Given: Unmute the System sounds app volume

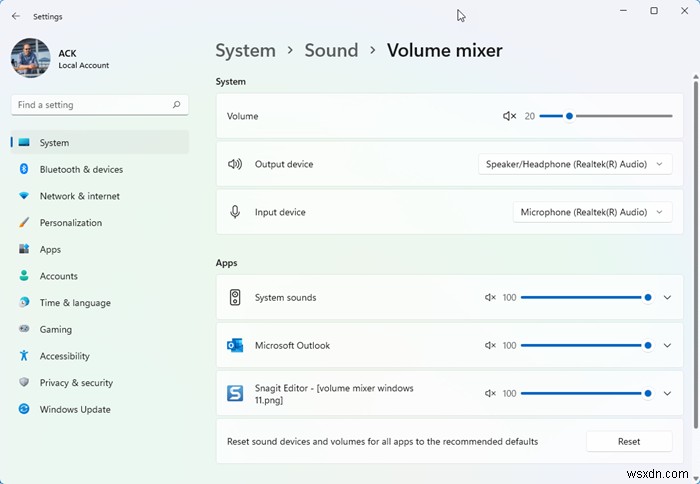Looking at the screenshot, I should (490, 297).
